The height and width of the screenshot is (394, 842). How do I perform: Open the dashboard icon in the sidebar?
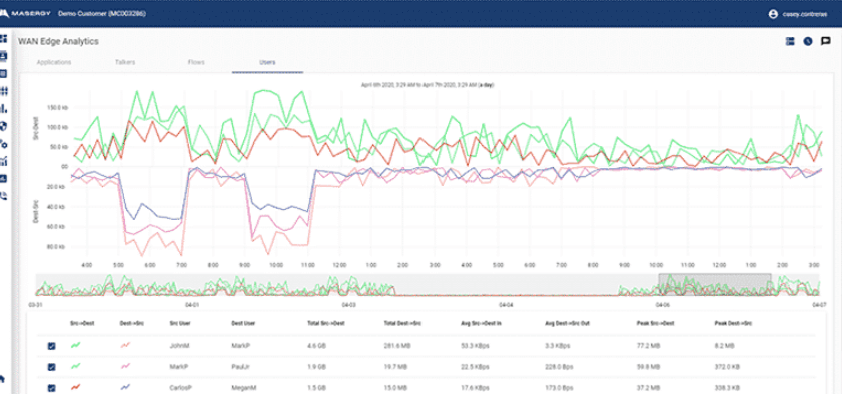click(x=3, y=39)
